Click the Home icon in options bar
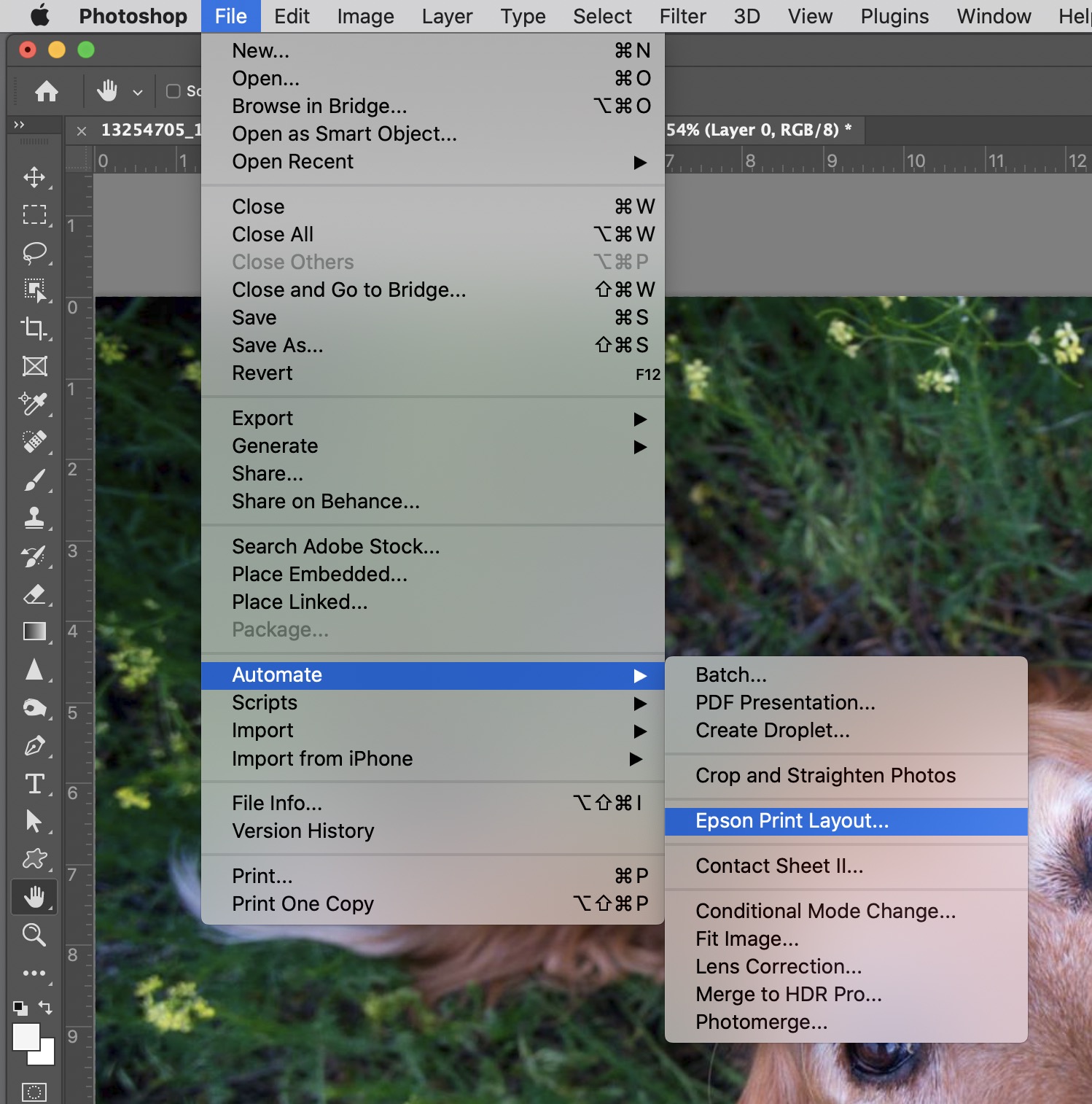This screenshot has width=1092, height=1104. (47, 91)
